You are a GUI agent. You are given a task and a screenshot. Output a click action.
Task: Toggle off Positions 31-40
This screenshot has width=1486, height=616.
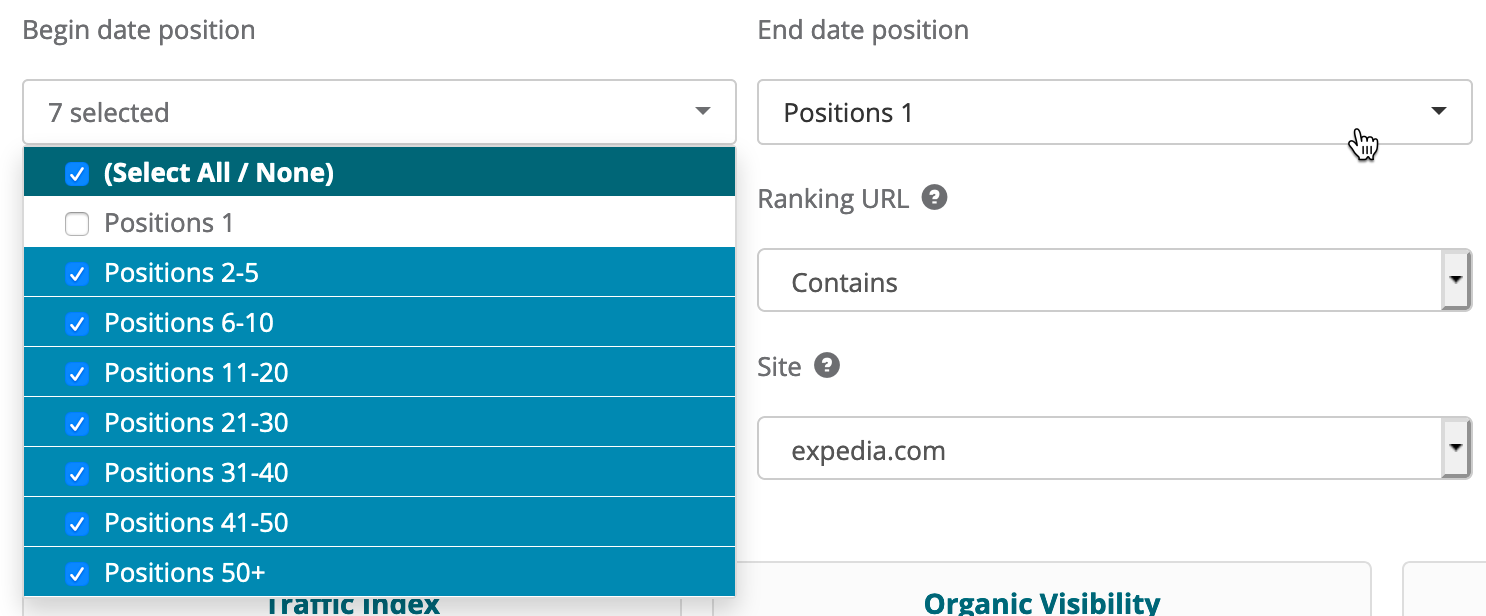pos(77,472)
